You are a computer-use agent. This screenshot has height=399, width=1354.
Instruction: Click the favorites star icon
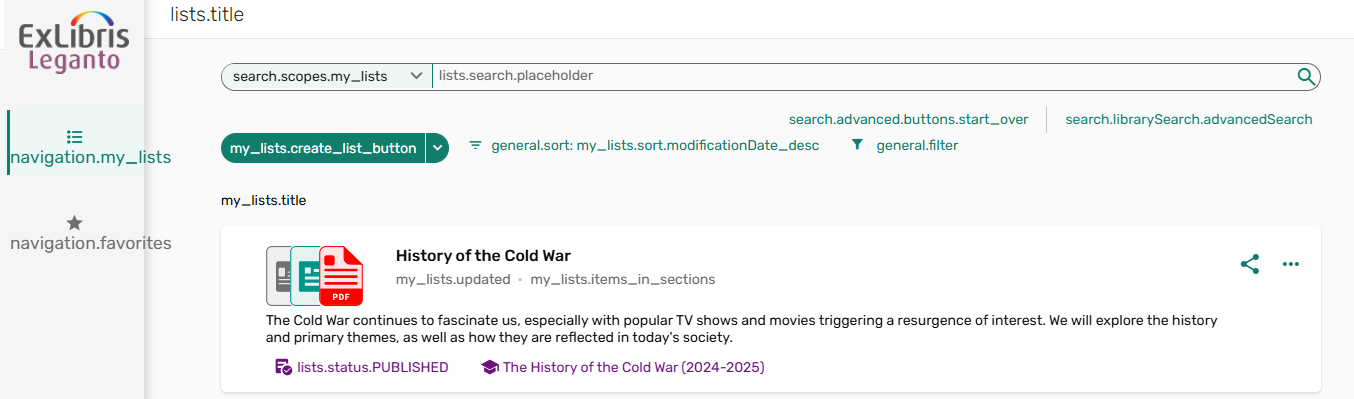pyautogui.click(x=74, y=223)
